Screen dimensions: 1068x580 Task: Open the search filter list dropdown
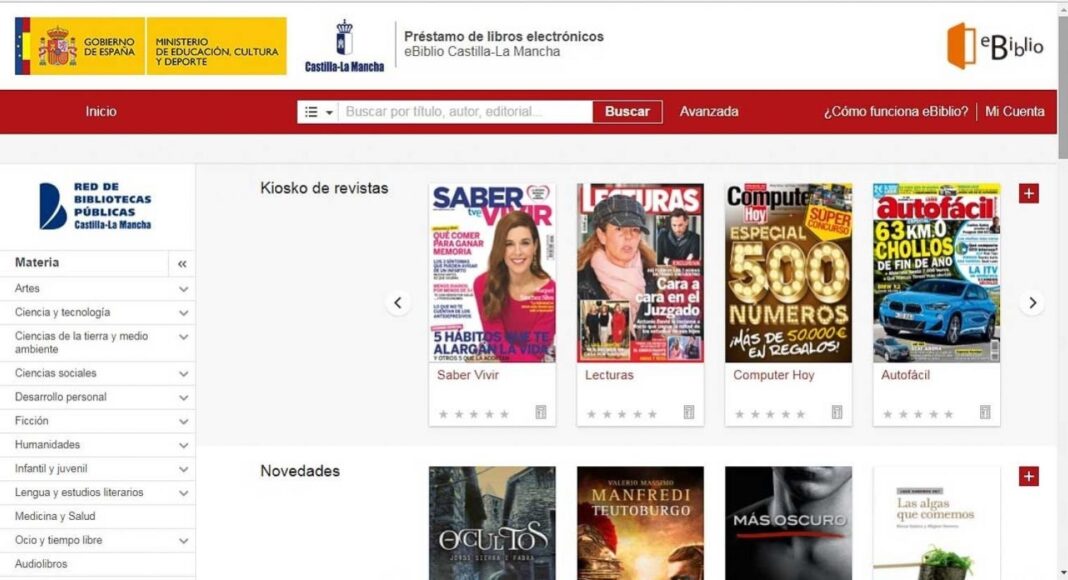[x=318, y=112]
